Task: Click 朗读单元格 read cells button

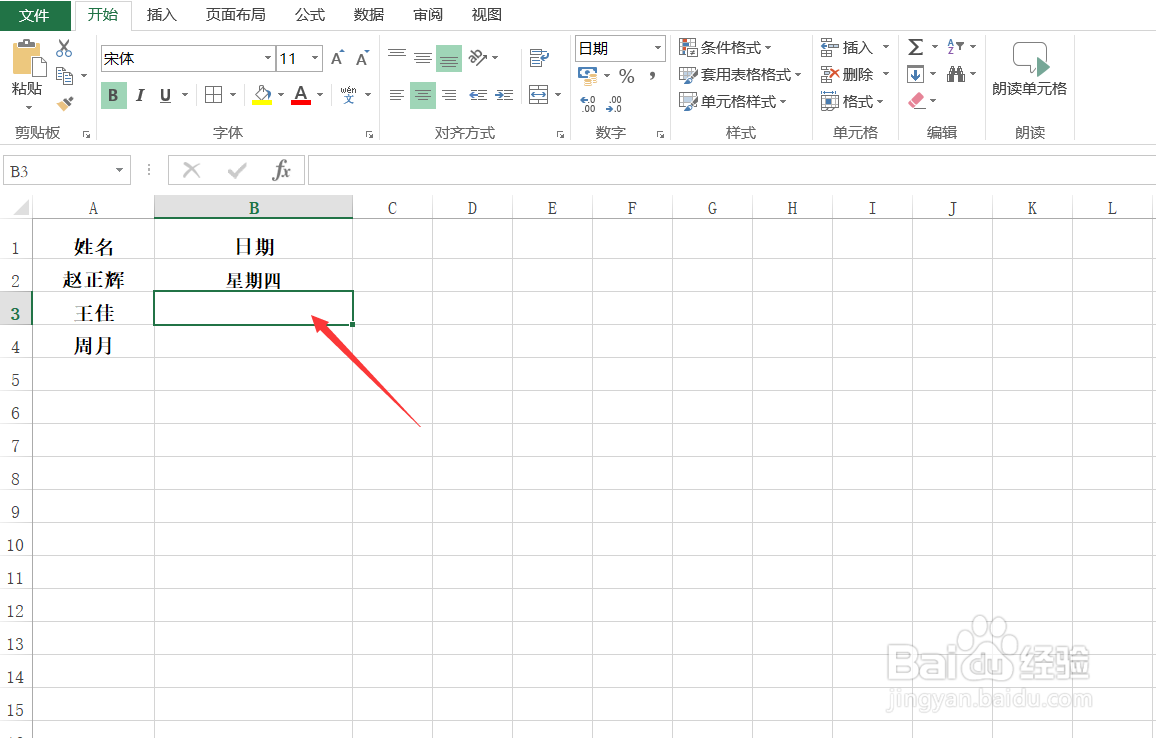Action: [x=1029, y=68]
